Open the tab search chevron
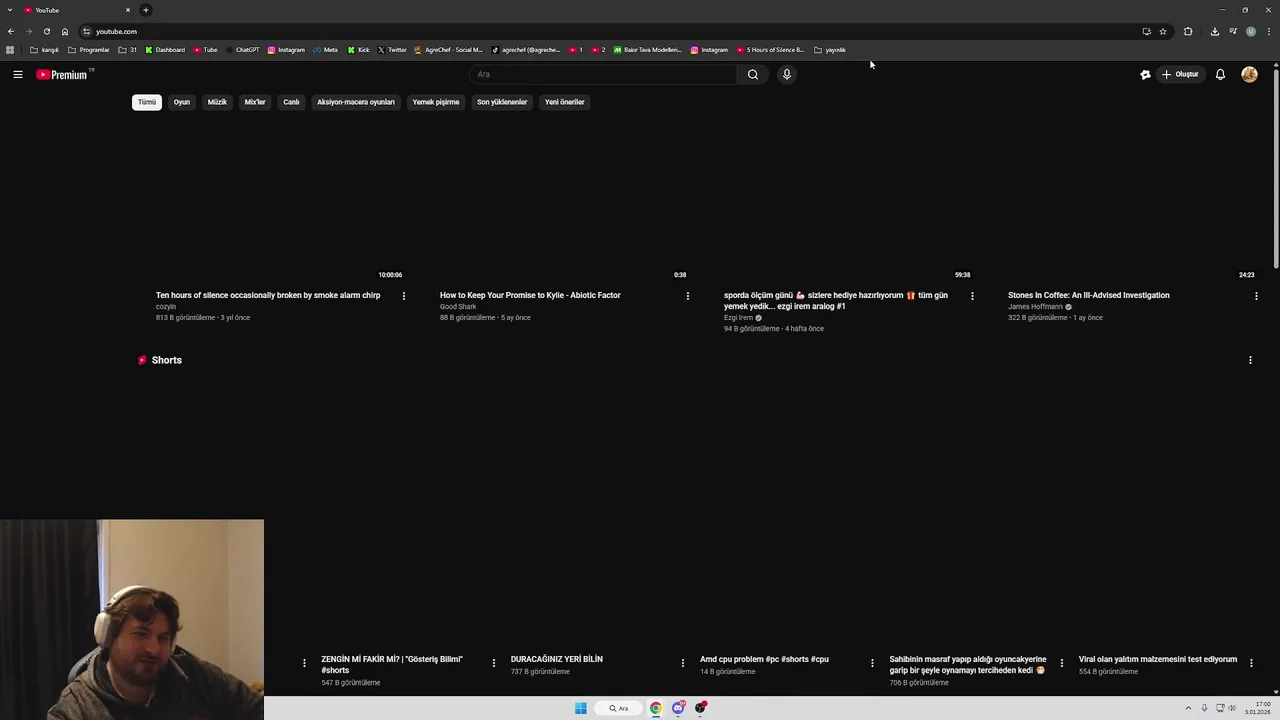Image resolution: width=1280 pixels, height=720 pixels. click(9, 10)
